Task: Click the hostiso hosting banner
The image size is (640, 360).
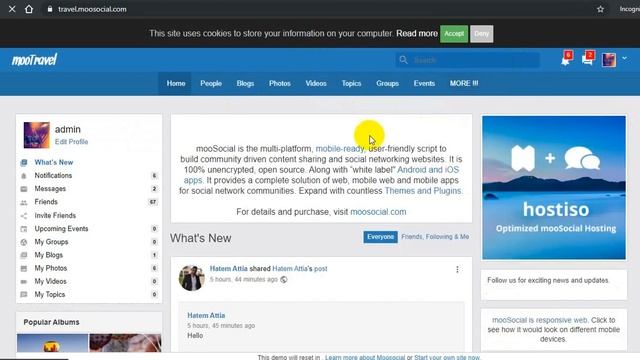Action: 554,188
